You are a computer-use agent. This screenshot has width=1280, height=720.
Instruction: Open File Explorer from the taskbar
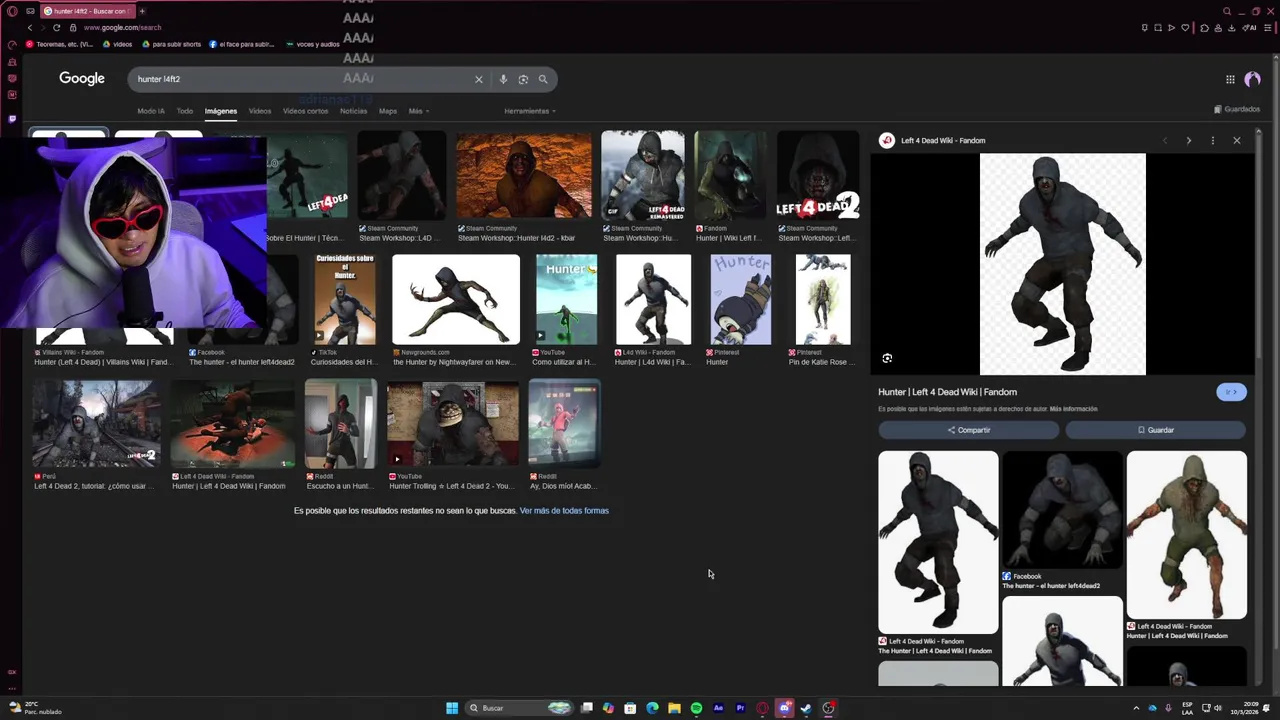click(674, 708)
